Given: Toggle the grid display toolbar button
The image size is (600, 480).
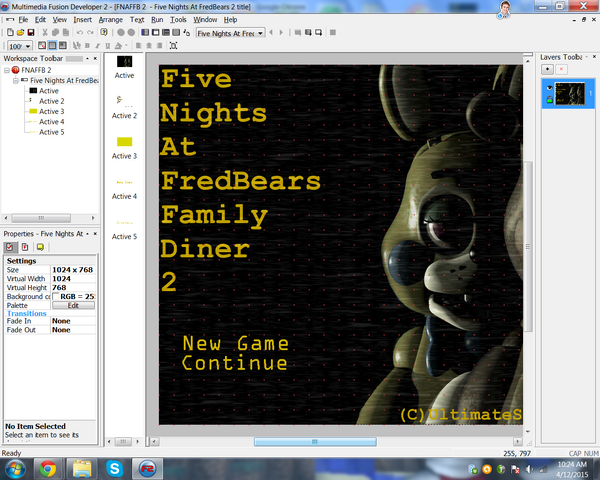Looking at the screenshot, I should 52,46.
